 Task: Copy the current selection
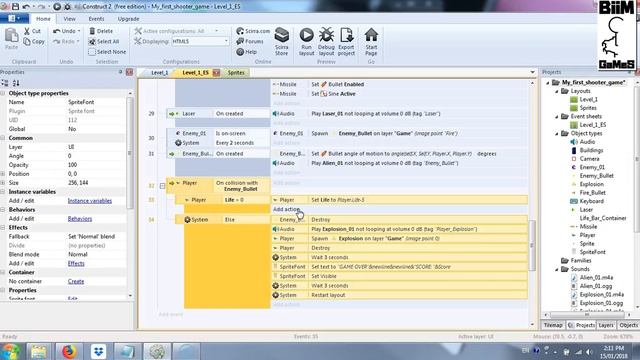point(34,41)
